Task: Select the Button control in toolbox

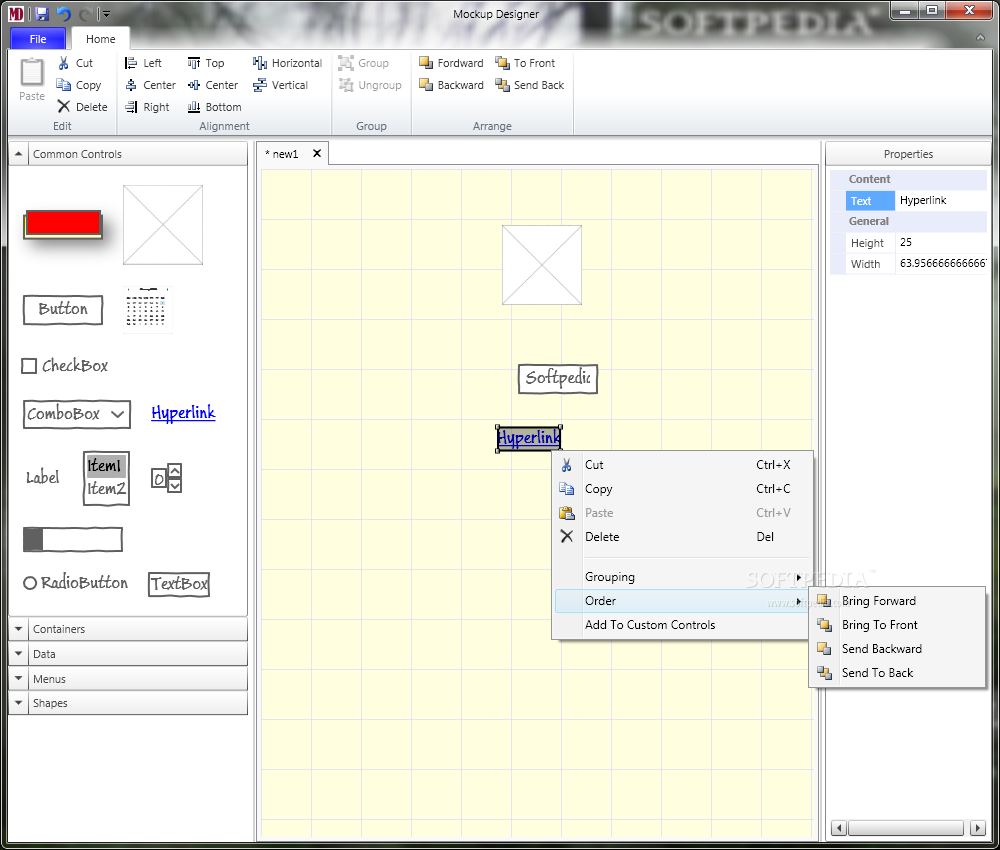Action: (x=62, y=309)
